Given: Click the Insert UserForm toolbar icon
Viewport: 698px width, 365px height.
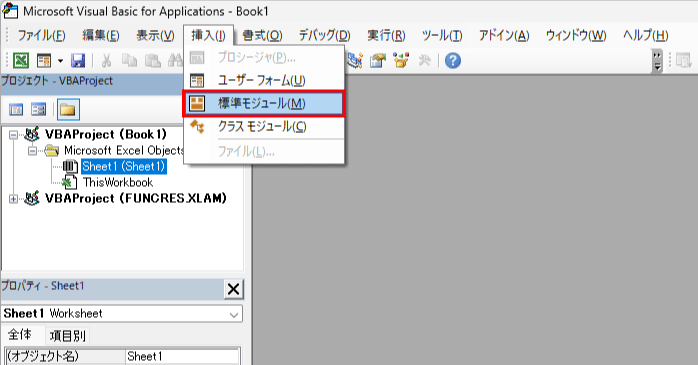Looking at the screenshot, I should pyautogui.click(x=44, y=60).
